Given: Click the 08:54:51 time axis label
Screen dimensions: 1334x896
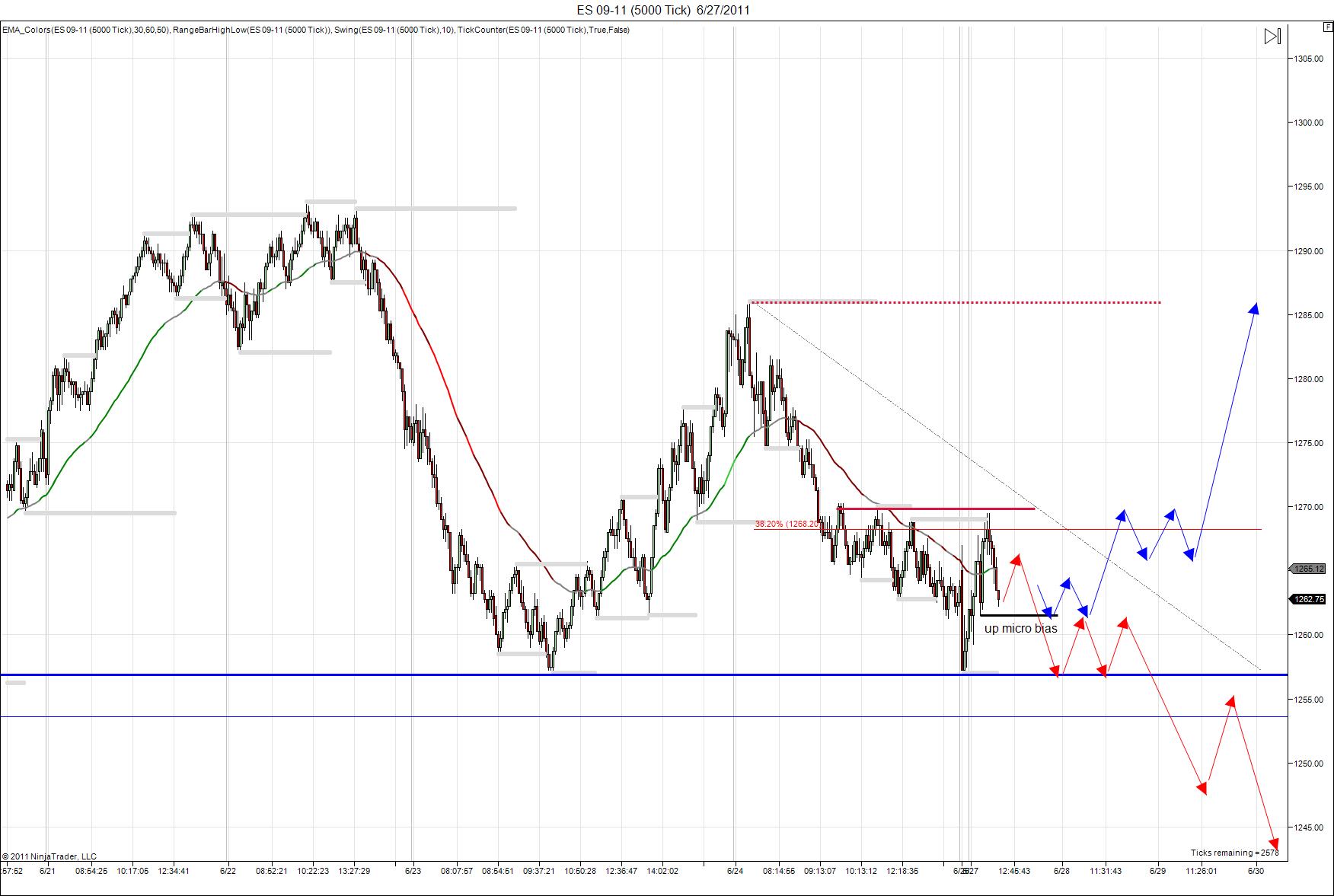Looking at the screenshot, I should coord(498,871).
